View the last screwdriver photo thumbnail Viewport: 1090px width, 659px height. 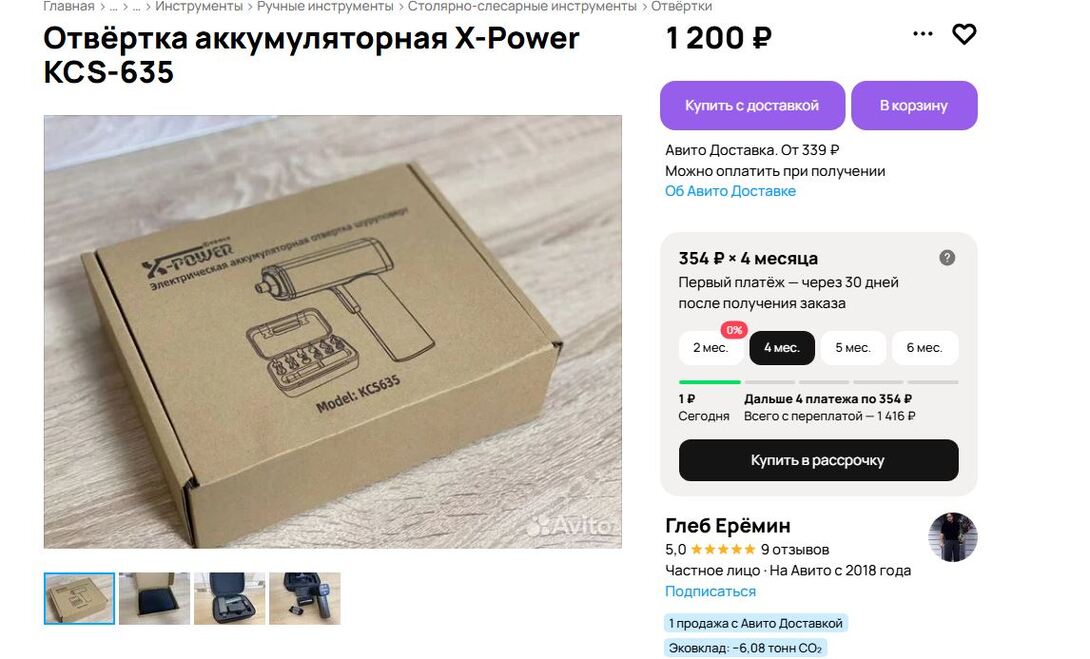point(304,599)
